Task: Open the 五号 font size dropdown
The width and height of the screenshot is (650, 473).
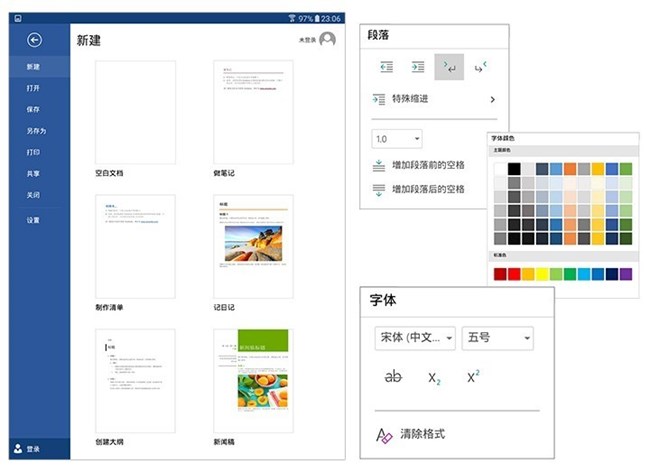Action: coord(497,339)
